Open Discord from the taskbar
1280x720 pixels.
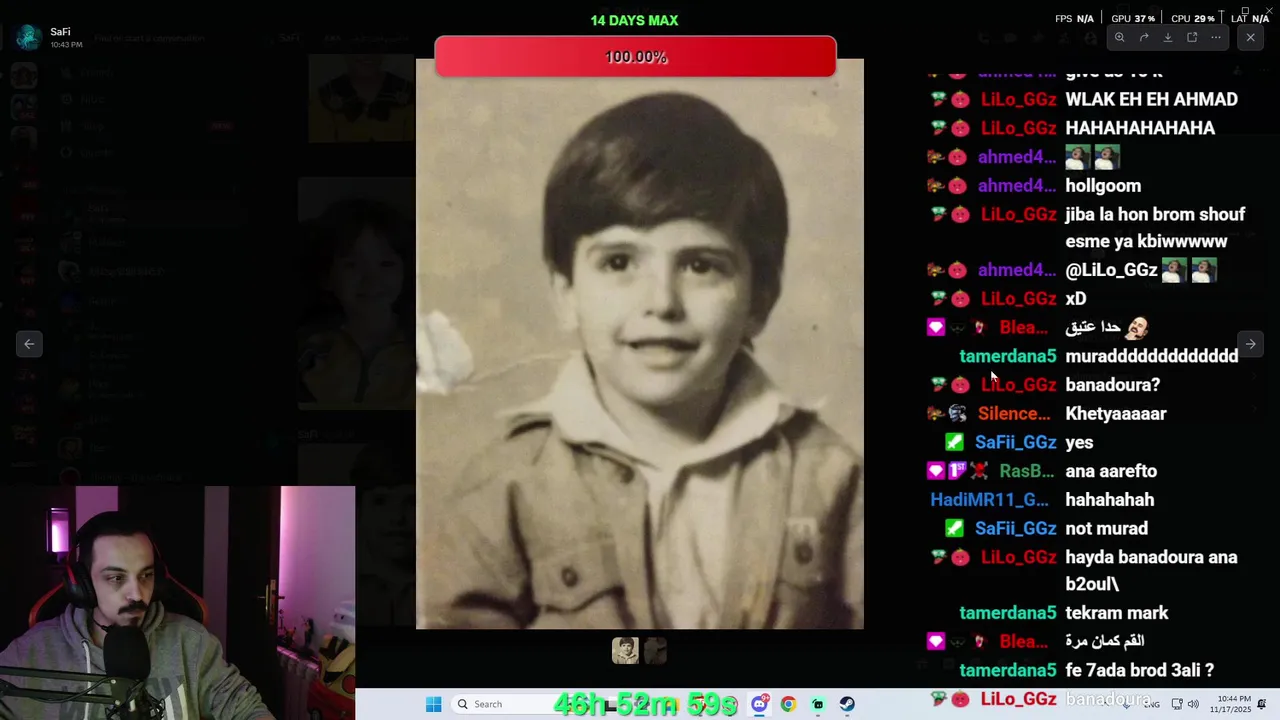pyautogui.click(x=760, y=704)
